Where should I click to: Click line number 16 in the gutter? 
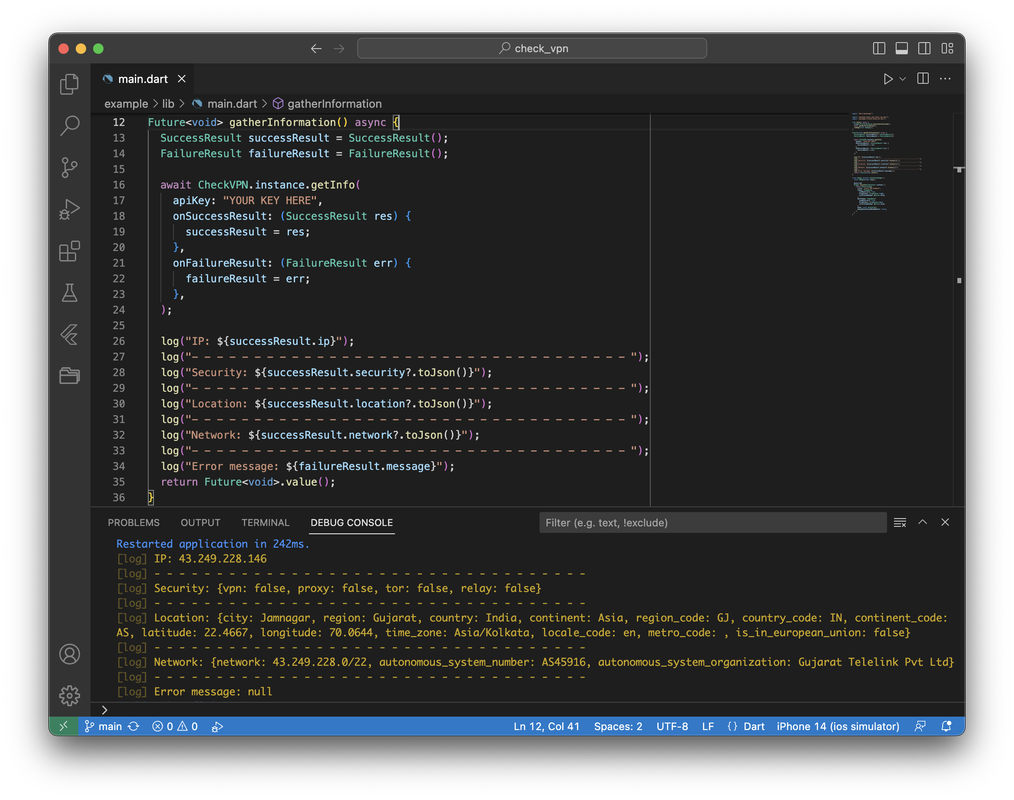pos(118,185)
